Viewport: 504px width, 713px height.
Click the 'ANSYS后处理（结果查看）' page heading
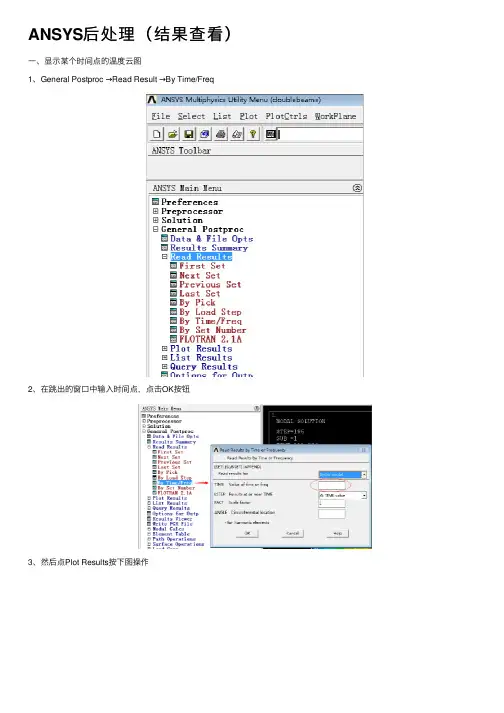point(131,35)
